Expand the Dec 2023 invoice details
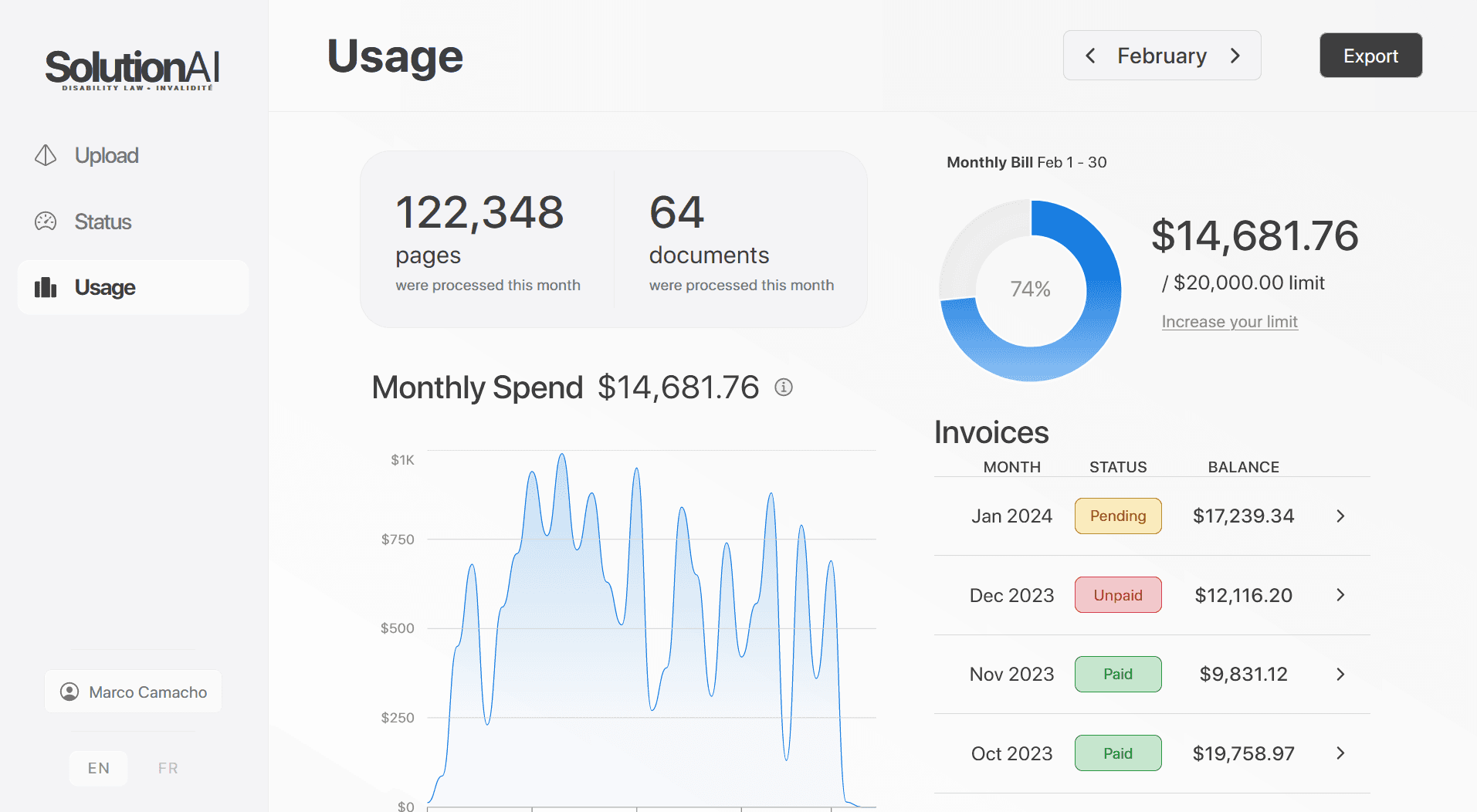1477x812 pixels. [1340, 595]
